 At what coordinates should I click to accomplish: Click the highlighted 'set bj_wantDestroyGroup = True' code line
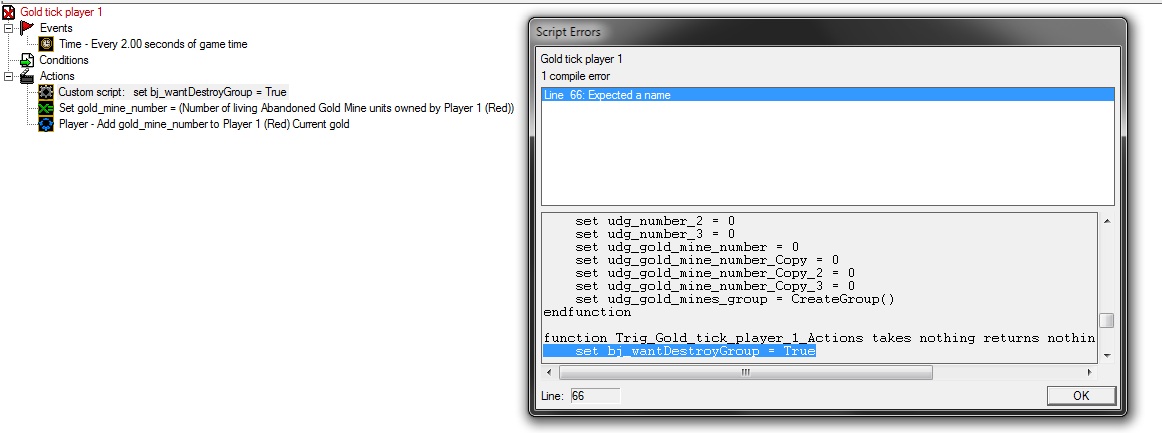coord(680,351)
